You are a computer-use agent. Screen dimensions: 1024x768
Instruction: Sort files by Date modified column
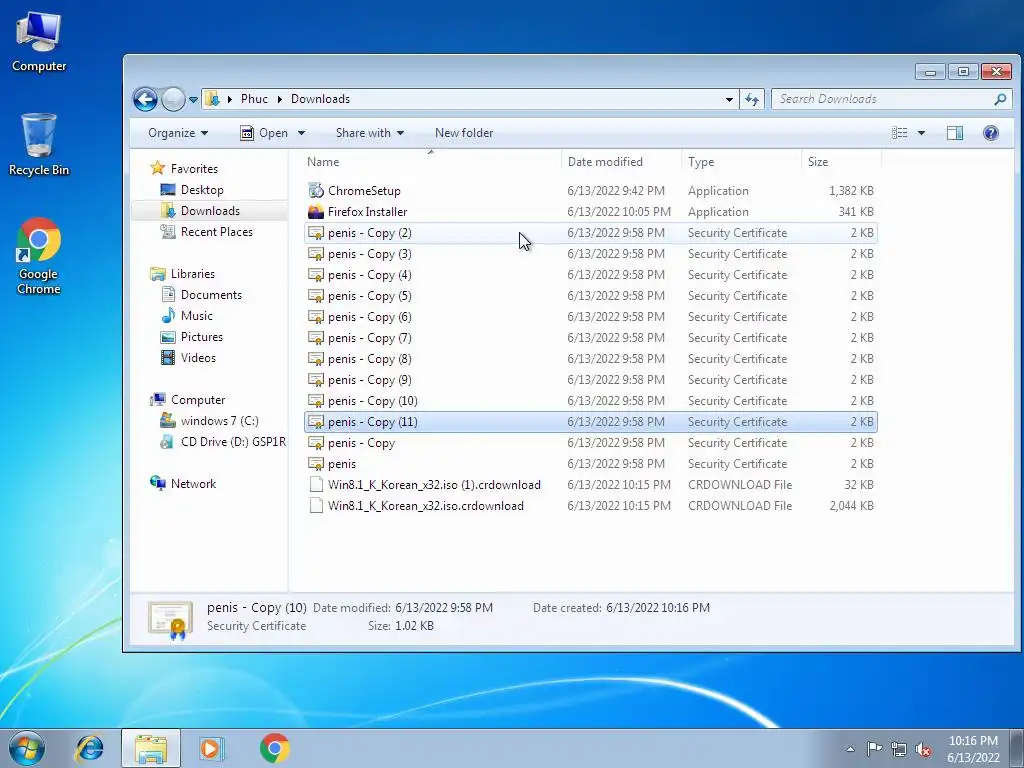[x=621, y=162]
